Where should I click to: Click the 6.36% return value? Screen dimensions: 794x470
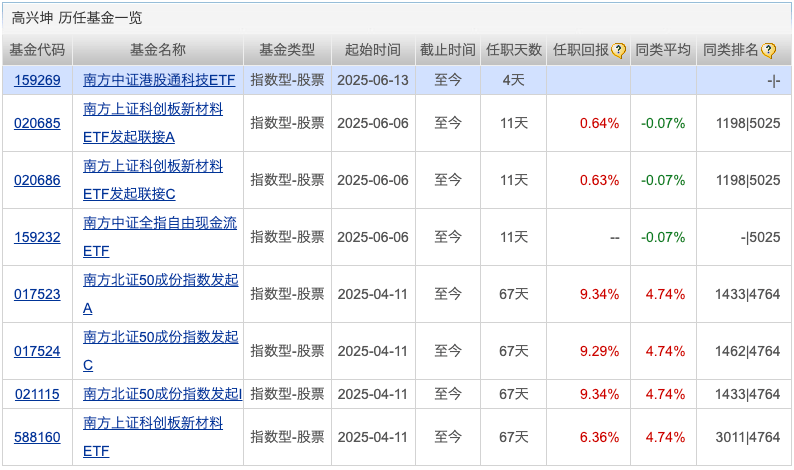coord(600,437)
